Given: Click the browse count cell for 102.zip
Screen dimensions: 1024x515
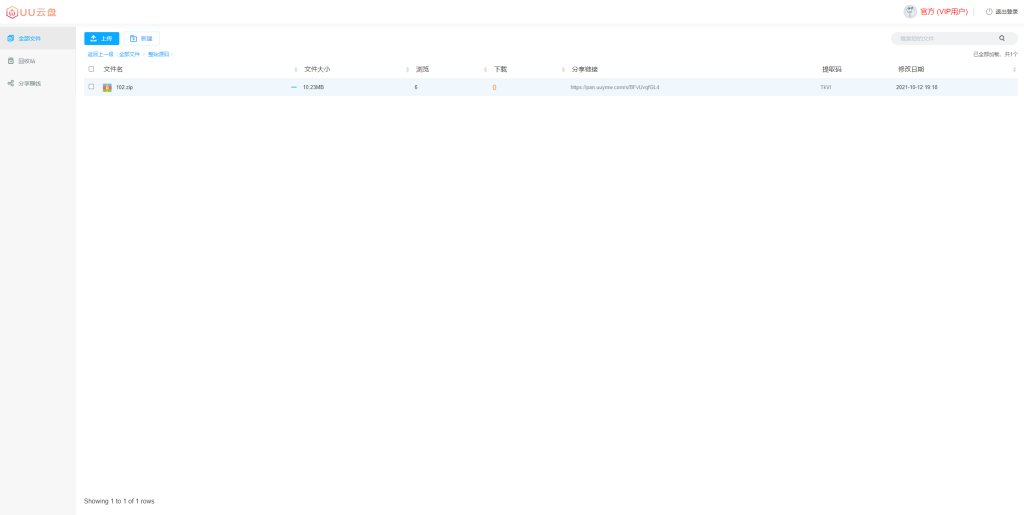Looking at the screenshot, I should tap(416, 87).
